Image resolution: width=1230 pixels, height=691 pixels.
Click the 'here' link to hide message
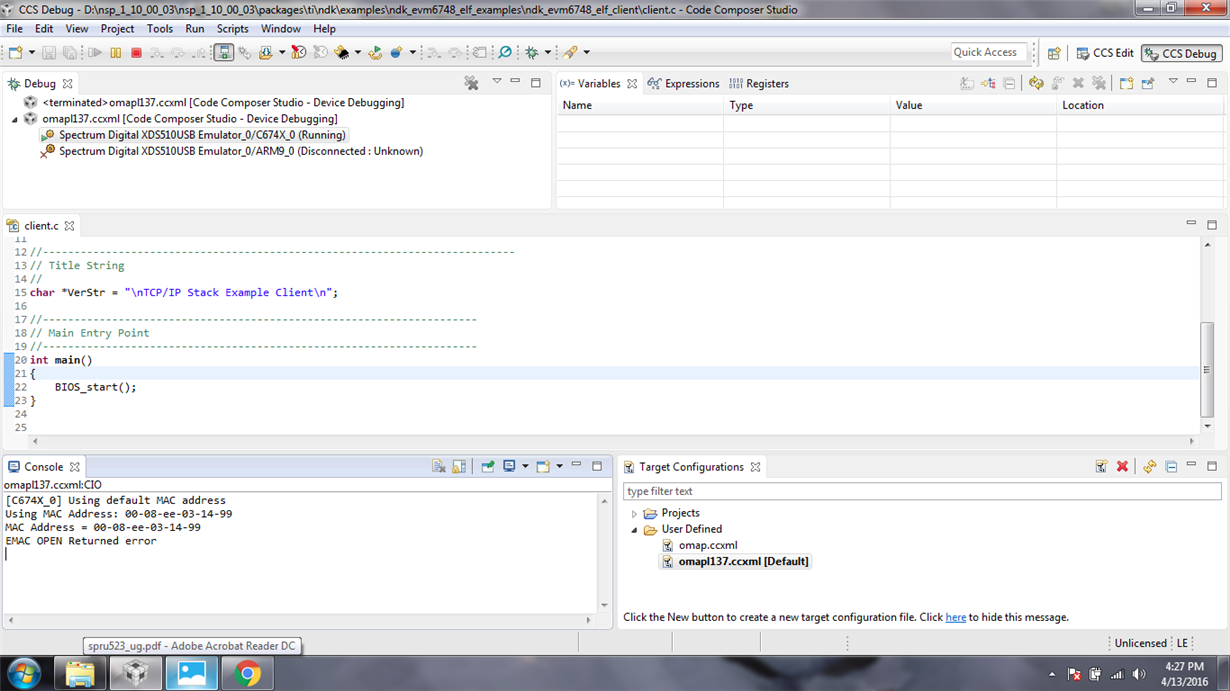pyautogui.click(x=956, y=617)
